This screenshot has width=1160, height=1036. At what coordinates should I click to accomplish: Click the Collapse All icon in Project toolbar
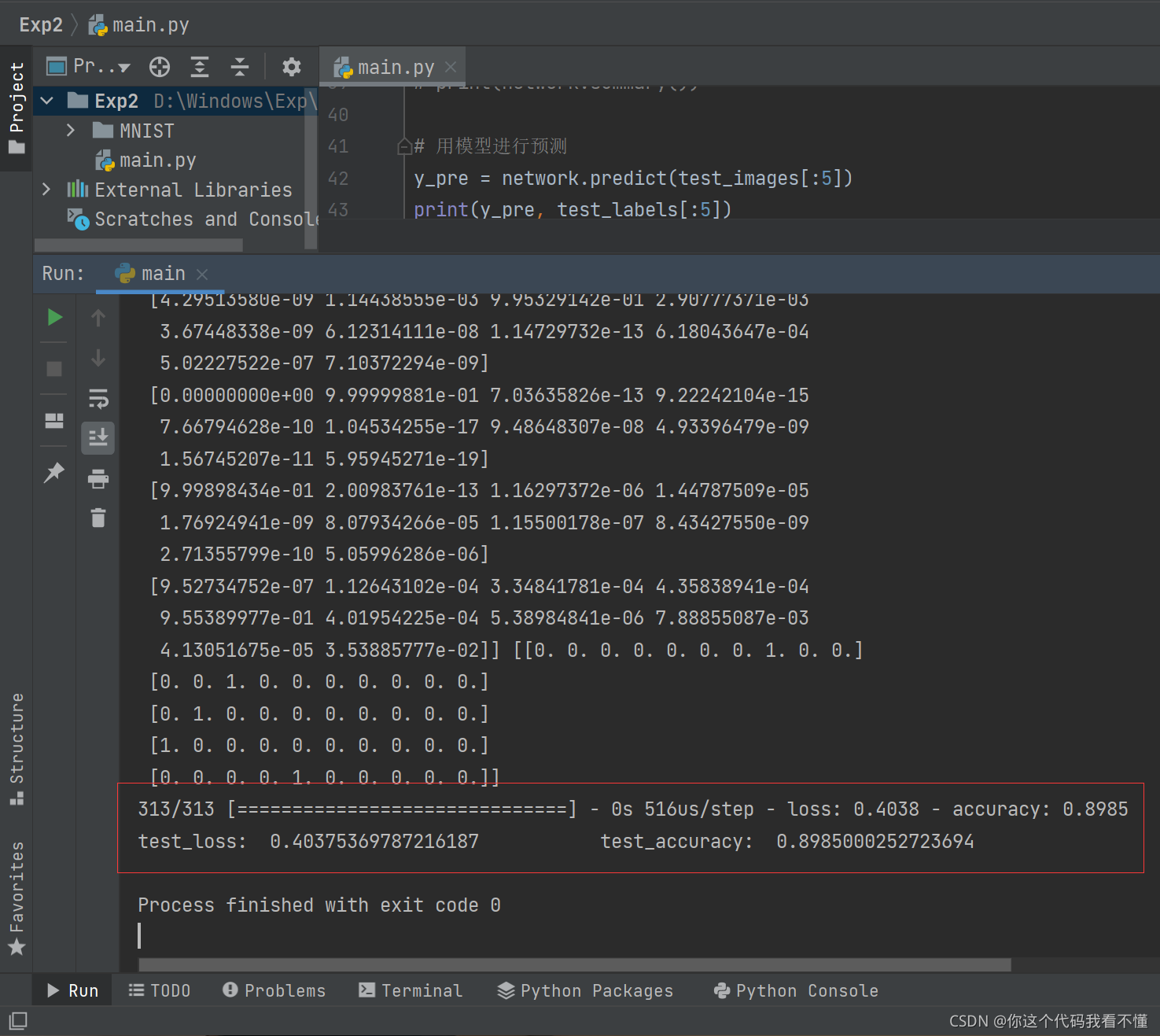(240, 67)
